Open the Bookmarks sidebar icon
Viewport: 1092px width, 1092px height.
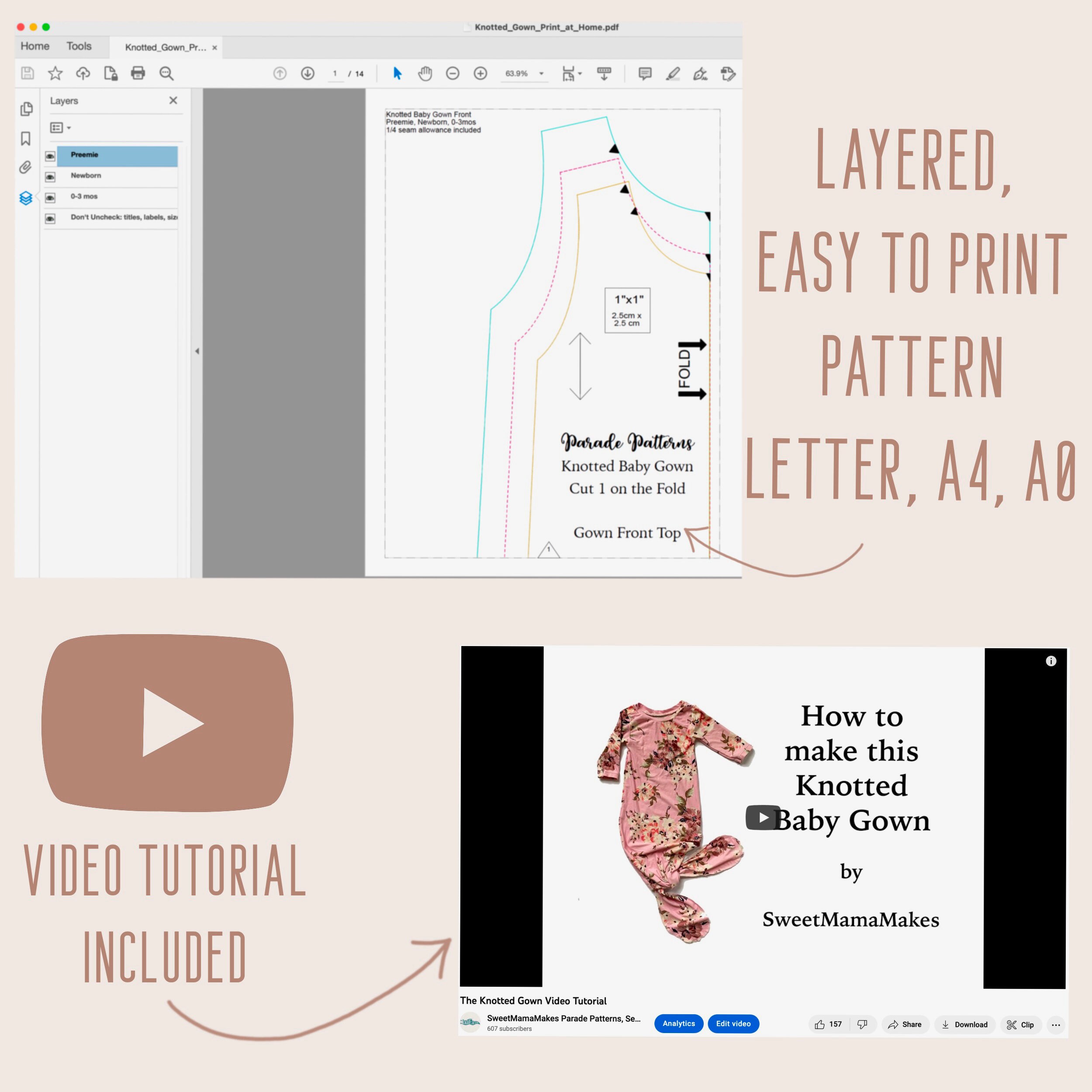pyautogui.click(x=26, y=138)
